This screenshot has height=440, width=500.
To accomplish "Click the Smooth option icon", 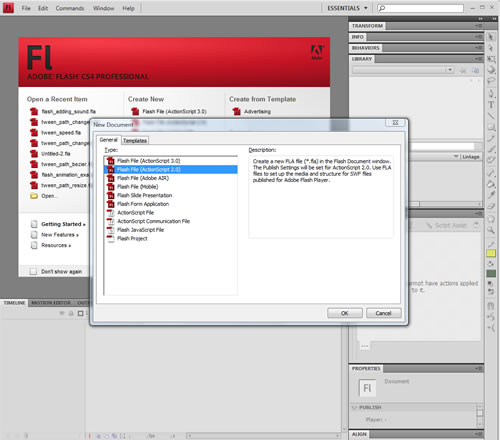I will (491, 317).
